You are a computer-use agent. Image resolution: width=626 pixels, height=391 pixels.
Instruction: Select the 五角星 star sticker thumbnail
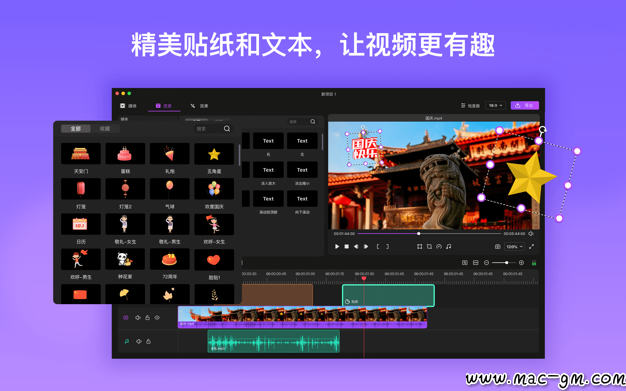click(214, 154)
